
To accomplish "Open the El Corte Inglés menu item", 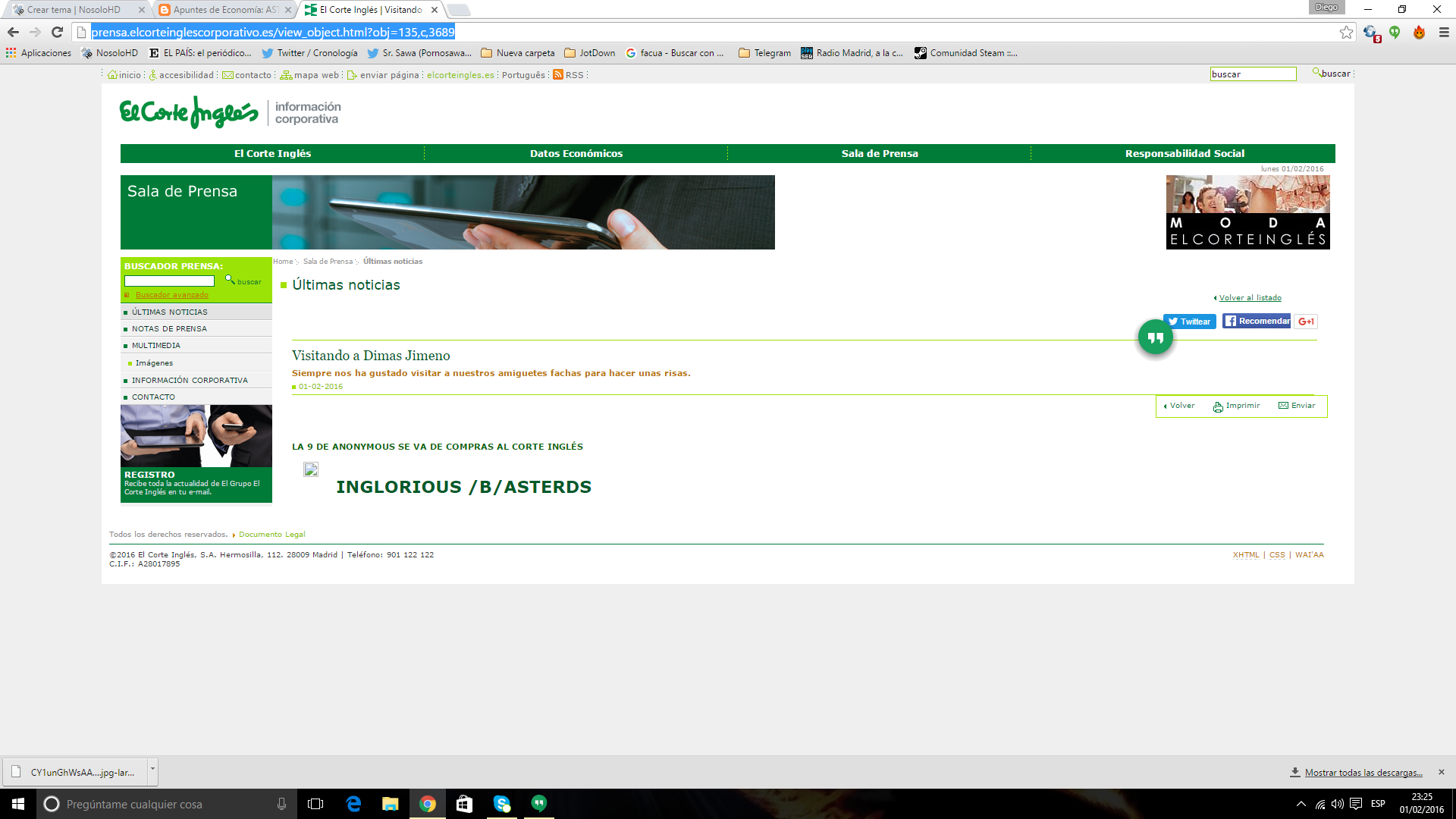I will click(x=272, y=153).
